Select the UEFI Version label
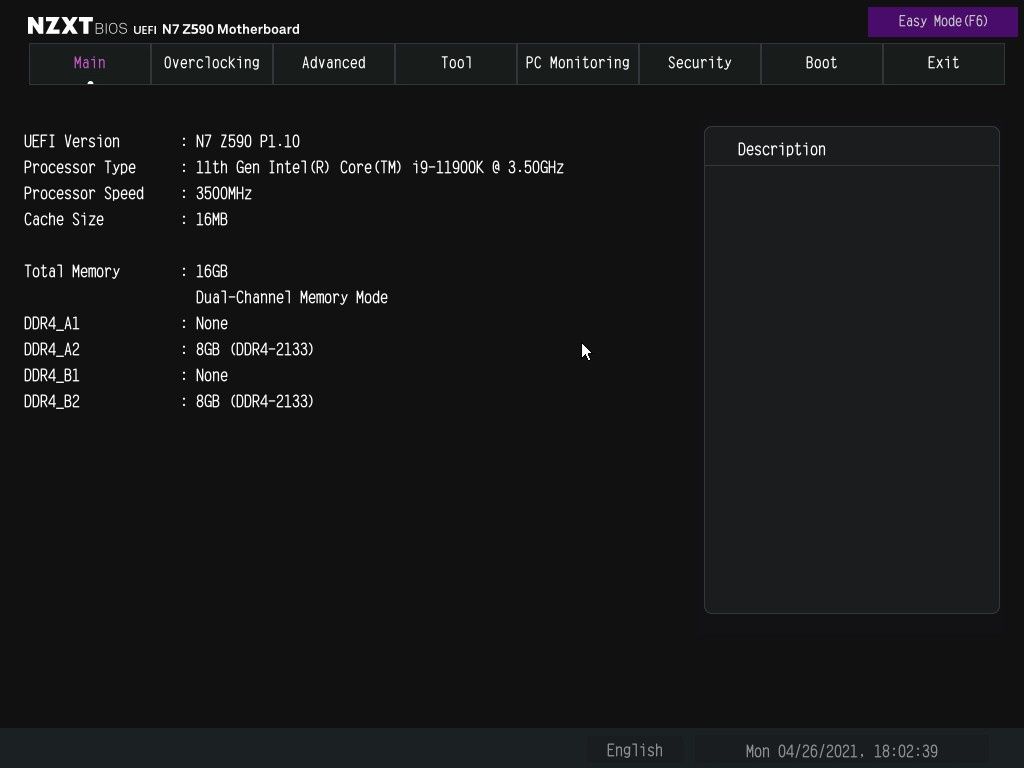This screenshot has height=768, width=1024. pyautogui.click(x=72, y=142)
